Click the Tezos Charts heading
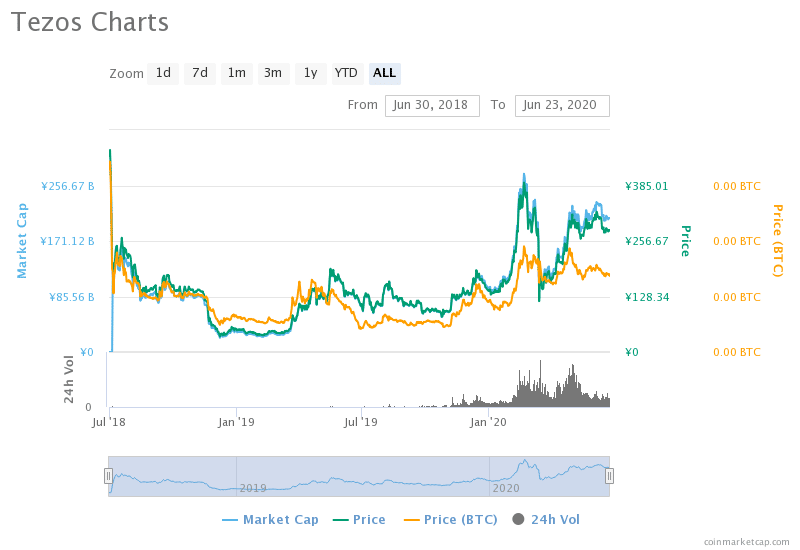This screenshot has width=800, height=550. click(x=90, y=22)
